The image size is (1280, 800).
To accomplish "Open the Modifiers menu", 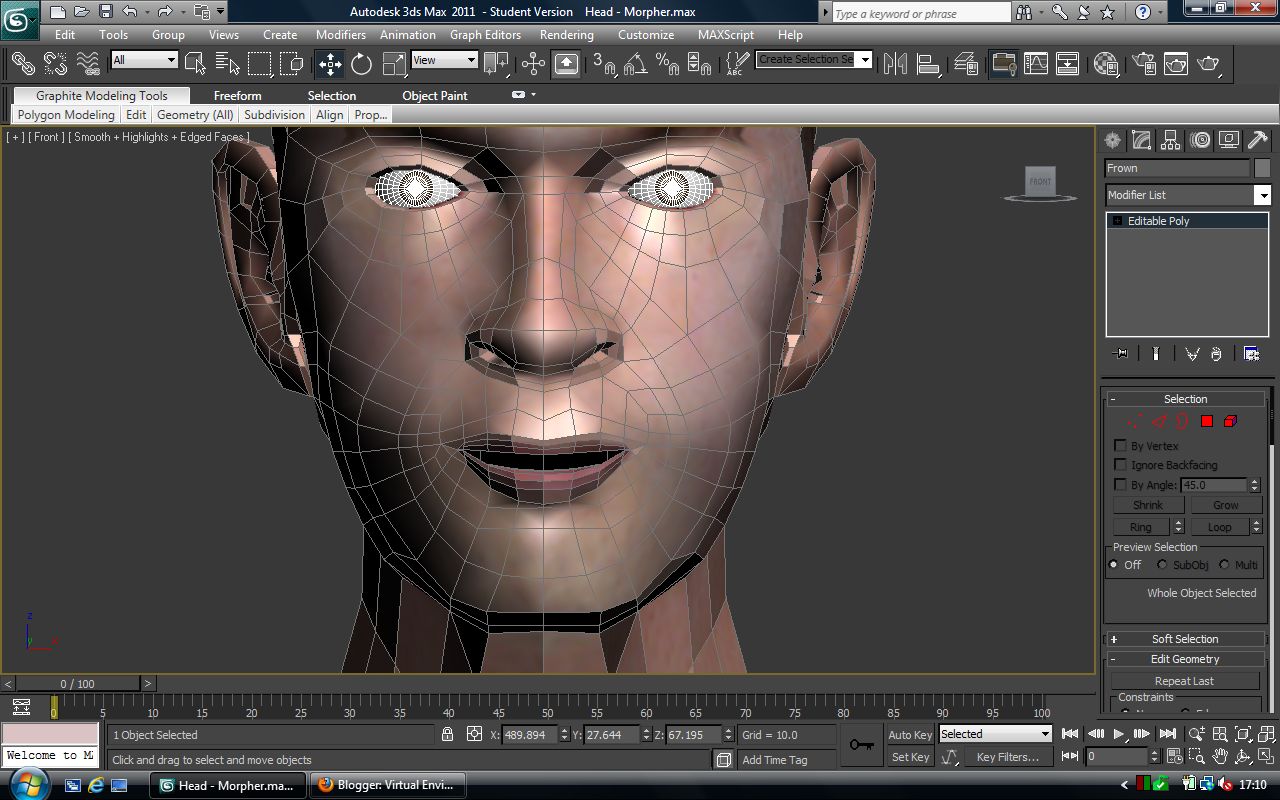I will [341, 34].
